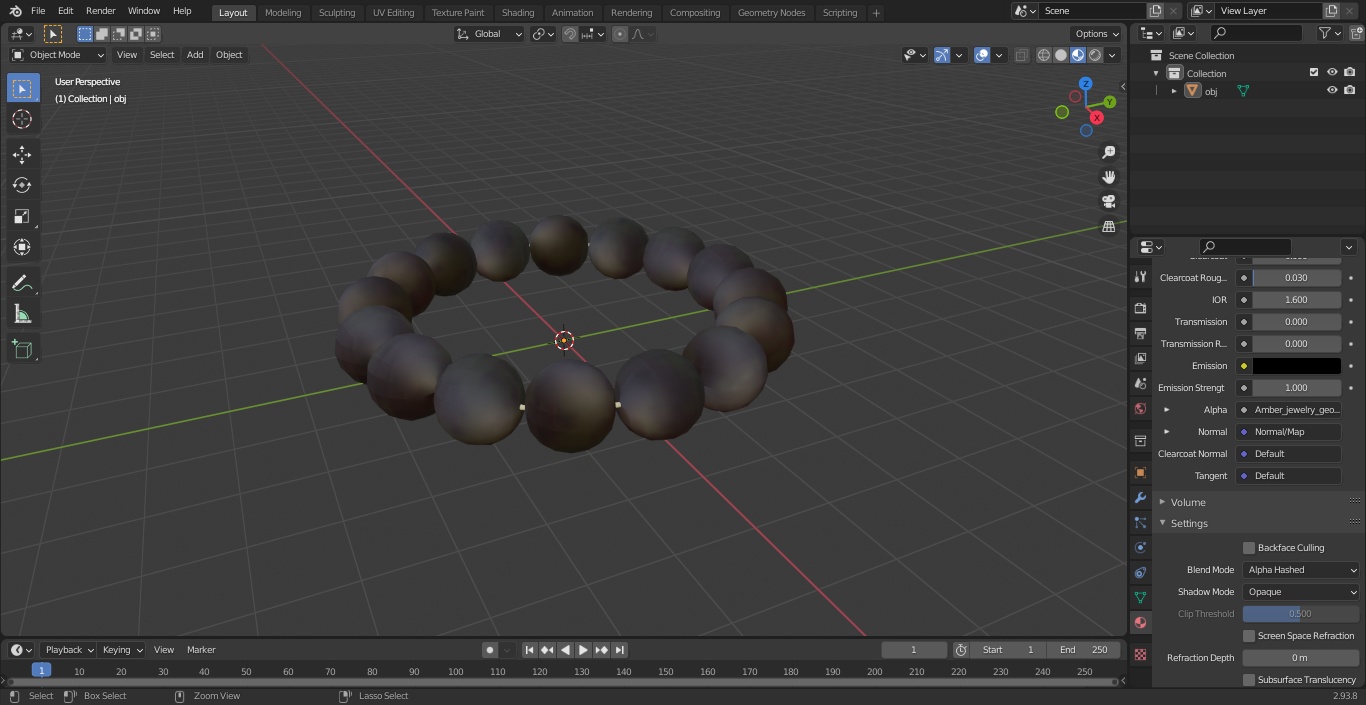Toggle X-ray mode in viewport header
Viewport: 1366px width, 705px height.
(x=1021, y=55)
